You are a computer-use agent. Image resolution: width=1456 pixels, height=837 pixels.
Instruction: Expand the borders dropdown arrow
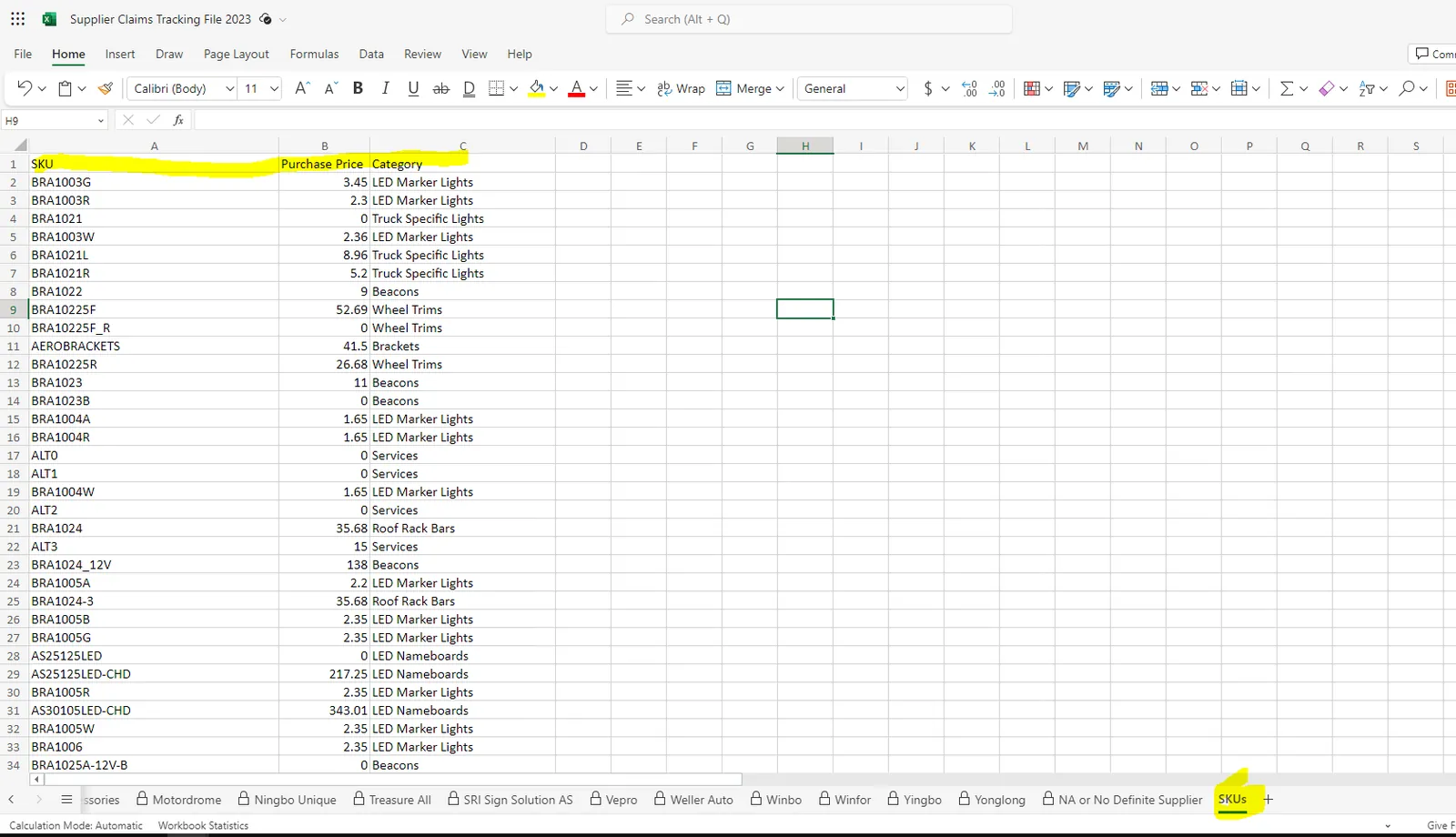[514, 88]
